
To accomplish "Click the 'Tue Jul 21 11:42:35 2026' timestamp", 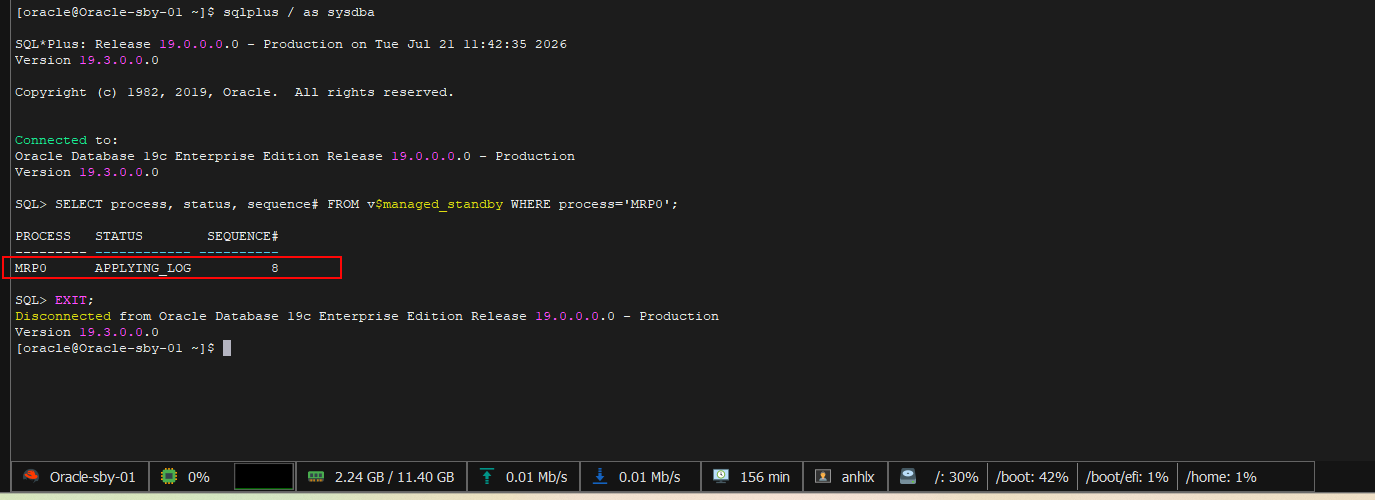I will (x=471, y=44).
